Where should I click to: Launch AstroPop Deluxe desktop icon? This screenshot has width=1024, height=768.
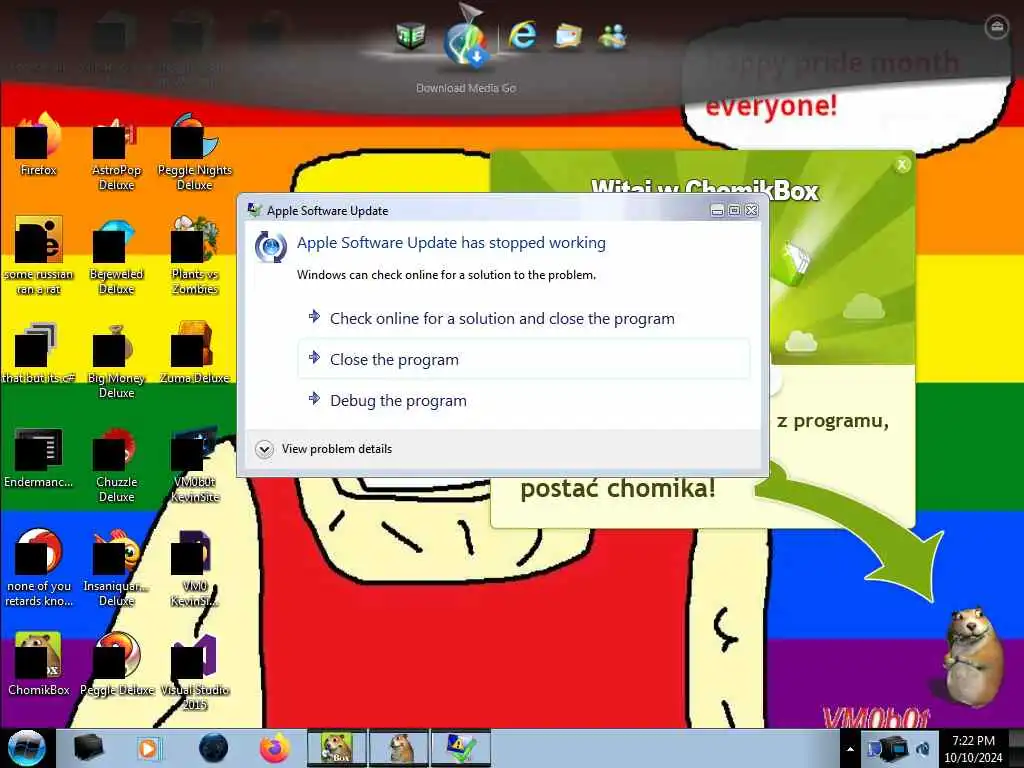(x=116, y=152)
